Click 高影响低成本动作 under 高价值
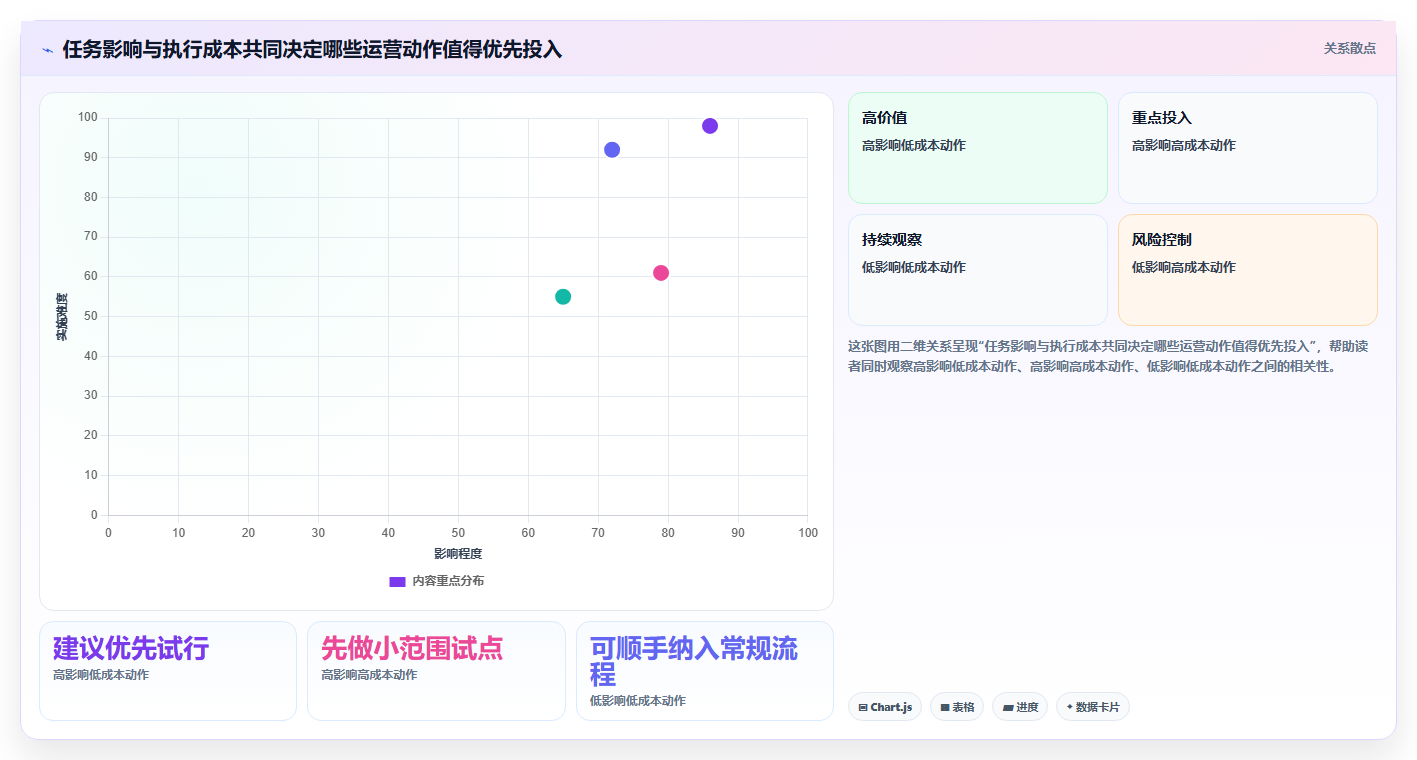 (x=914, y=145)
